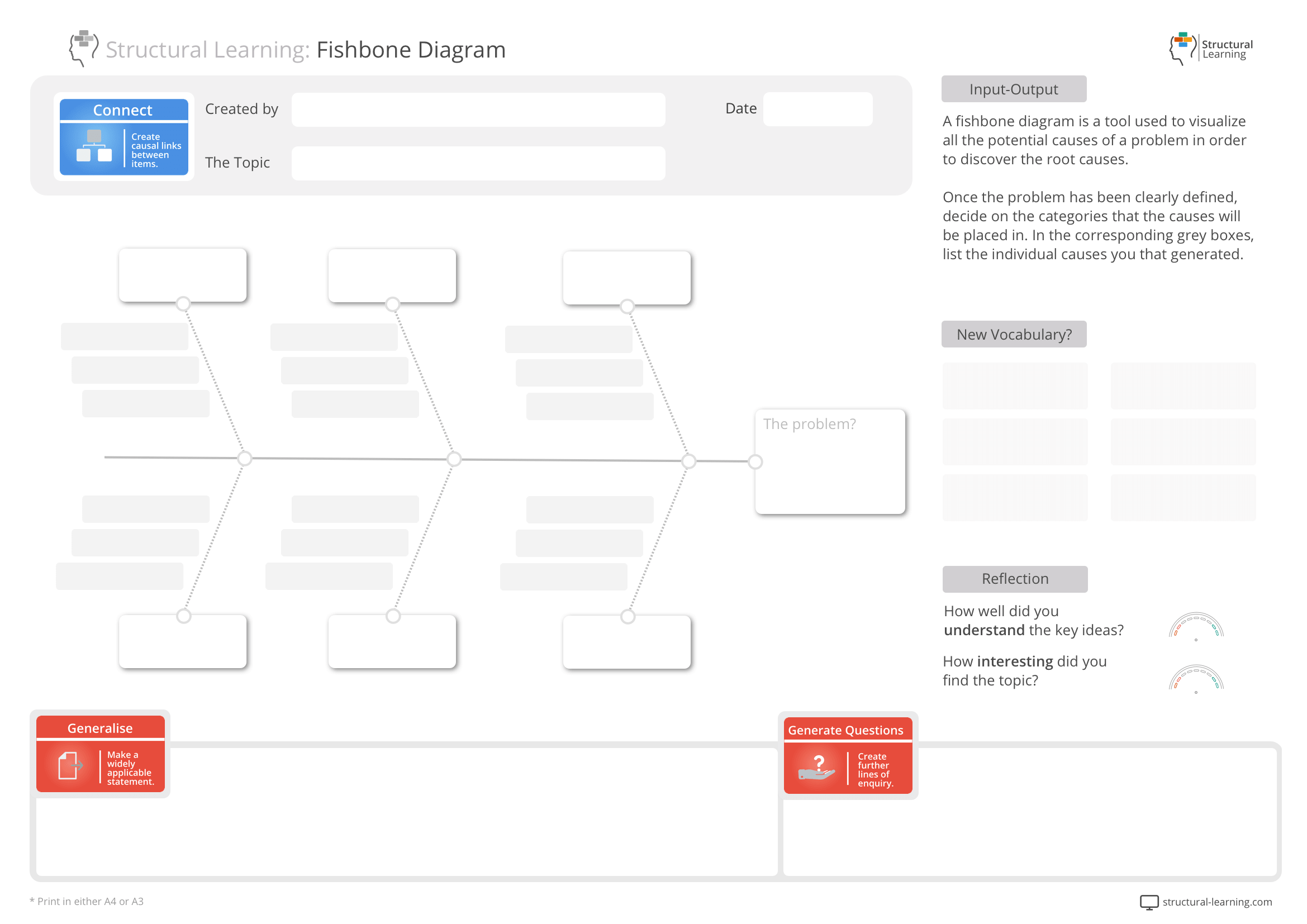The image size is (1307, 924).
Task: Click the Generalise document icon
Action: pos(68,767)
